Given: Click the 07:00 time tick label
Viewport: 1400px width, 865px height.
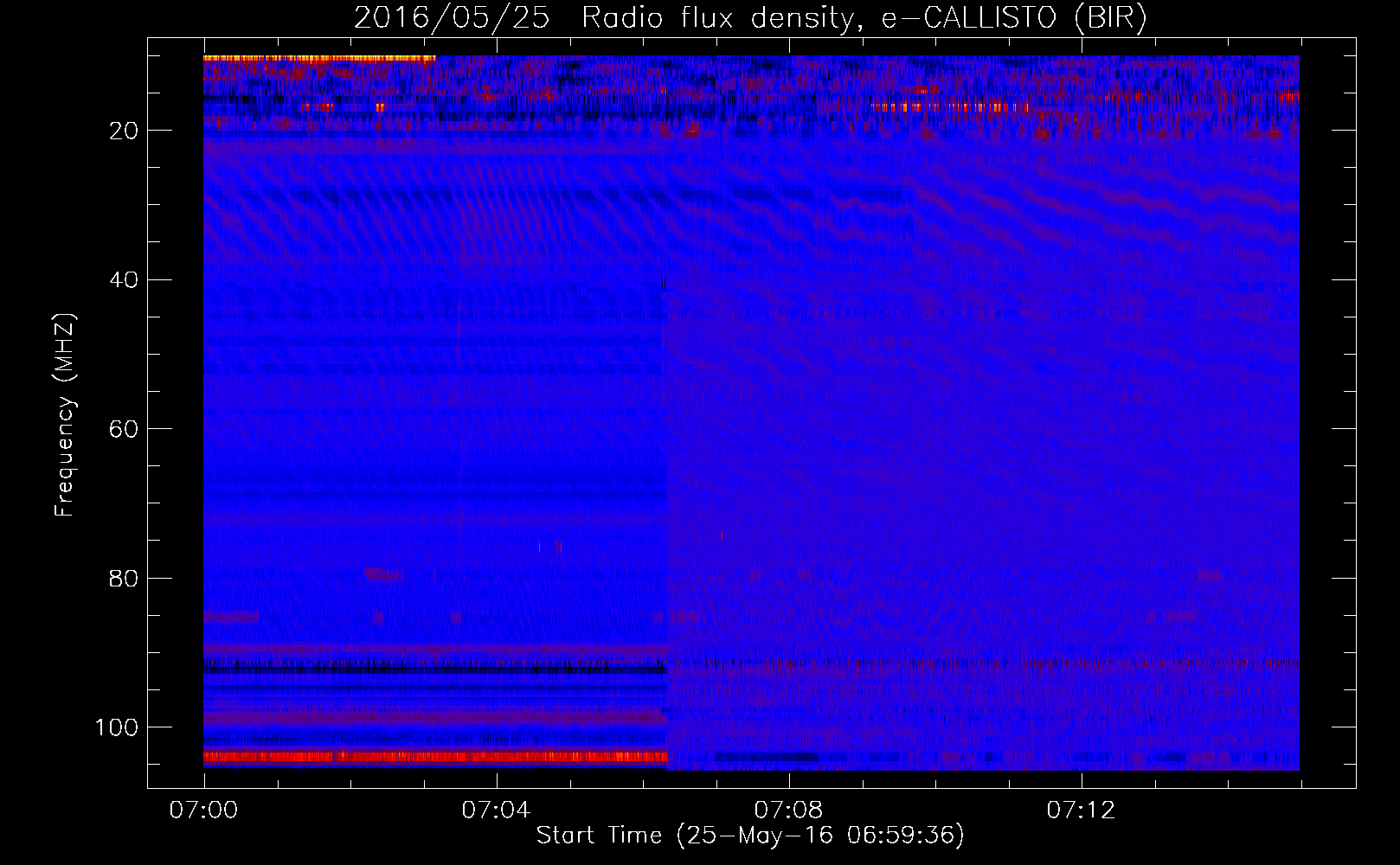Looking at the screenshot, I should (x=204, y=811).
